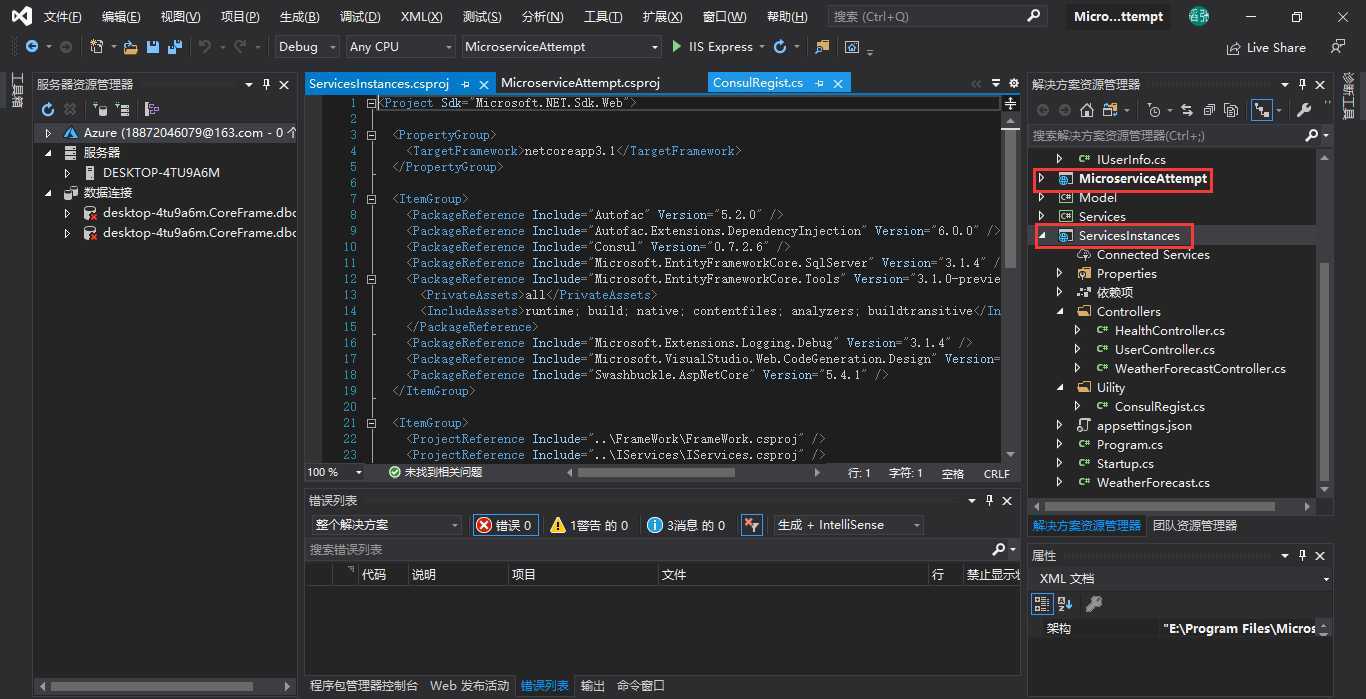Collapse the ServicesInstances project node
Viewport: 1366px width, 699px height.
pos(1041,236)
